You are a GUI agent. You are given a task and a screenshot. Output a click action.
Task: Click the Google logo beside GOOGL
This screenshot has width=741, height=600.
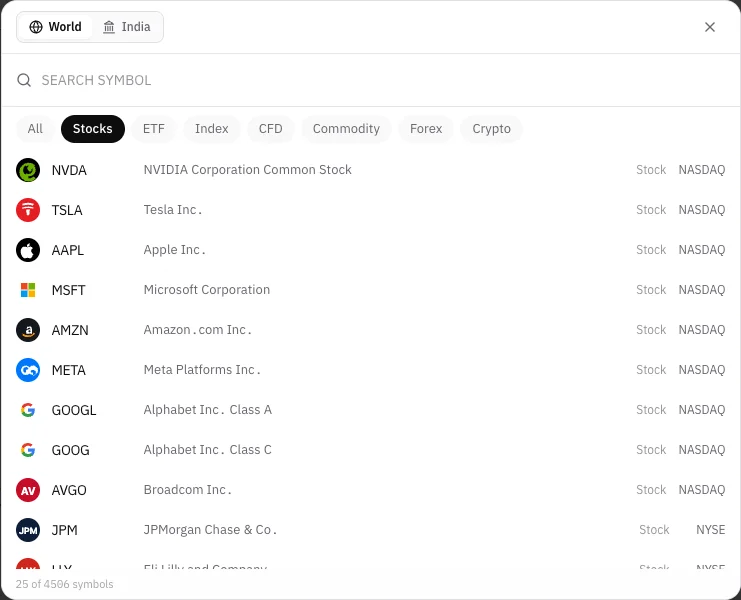click(28, 410)
